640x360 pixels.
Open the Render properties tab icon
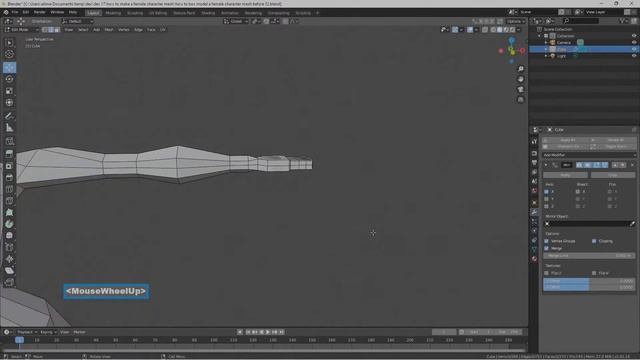pos(534,153)
